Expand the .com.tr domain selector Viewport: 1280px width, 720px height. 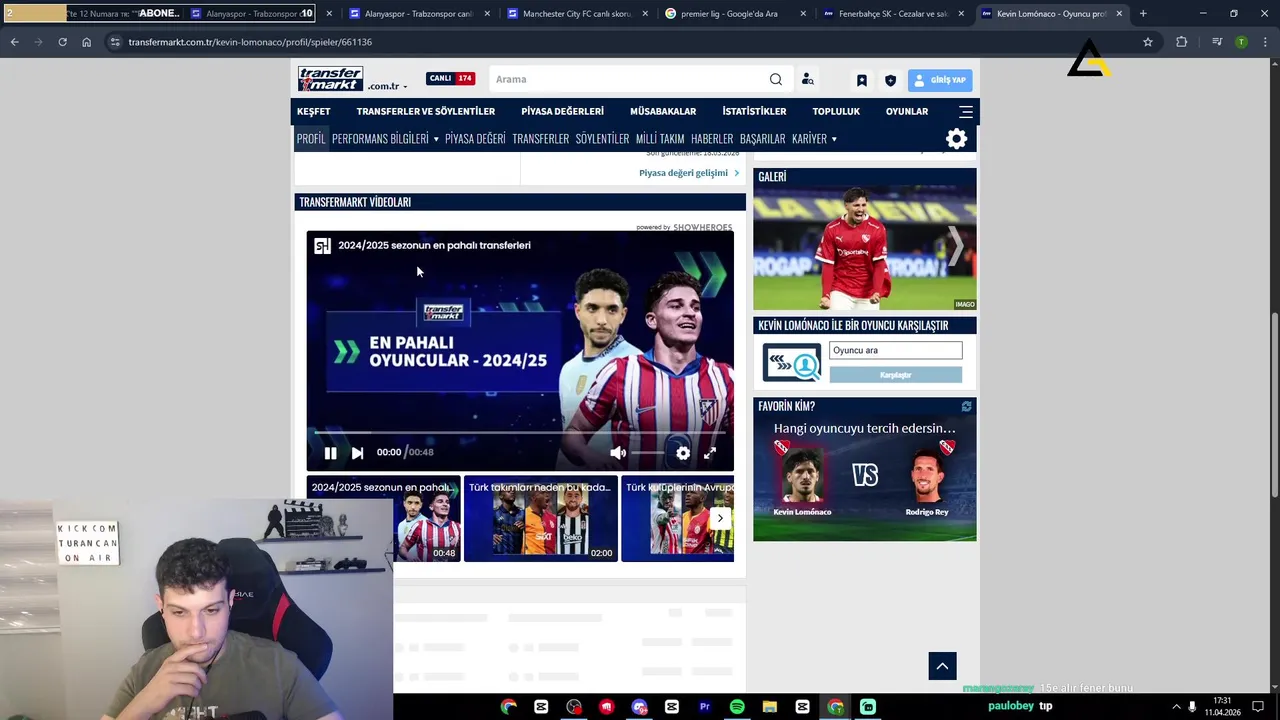[388, 86]
